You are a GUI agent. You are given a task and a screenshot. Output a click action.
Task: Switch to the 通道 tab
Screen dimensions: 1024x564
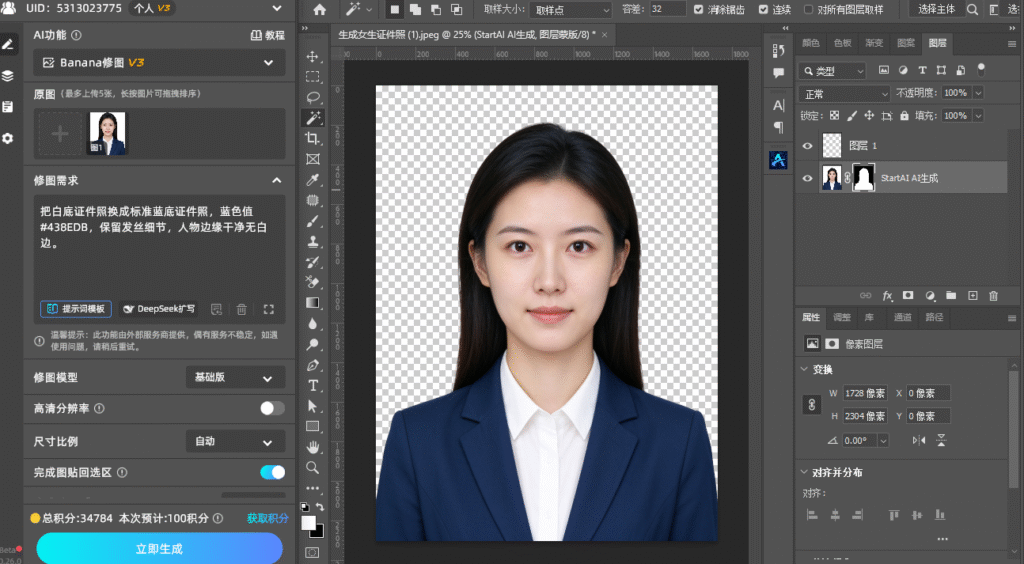(903, 317)
